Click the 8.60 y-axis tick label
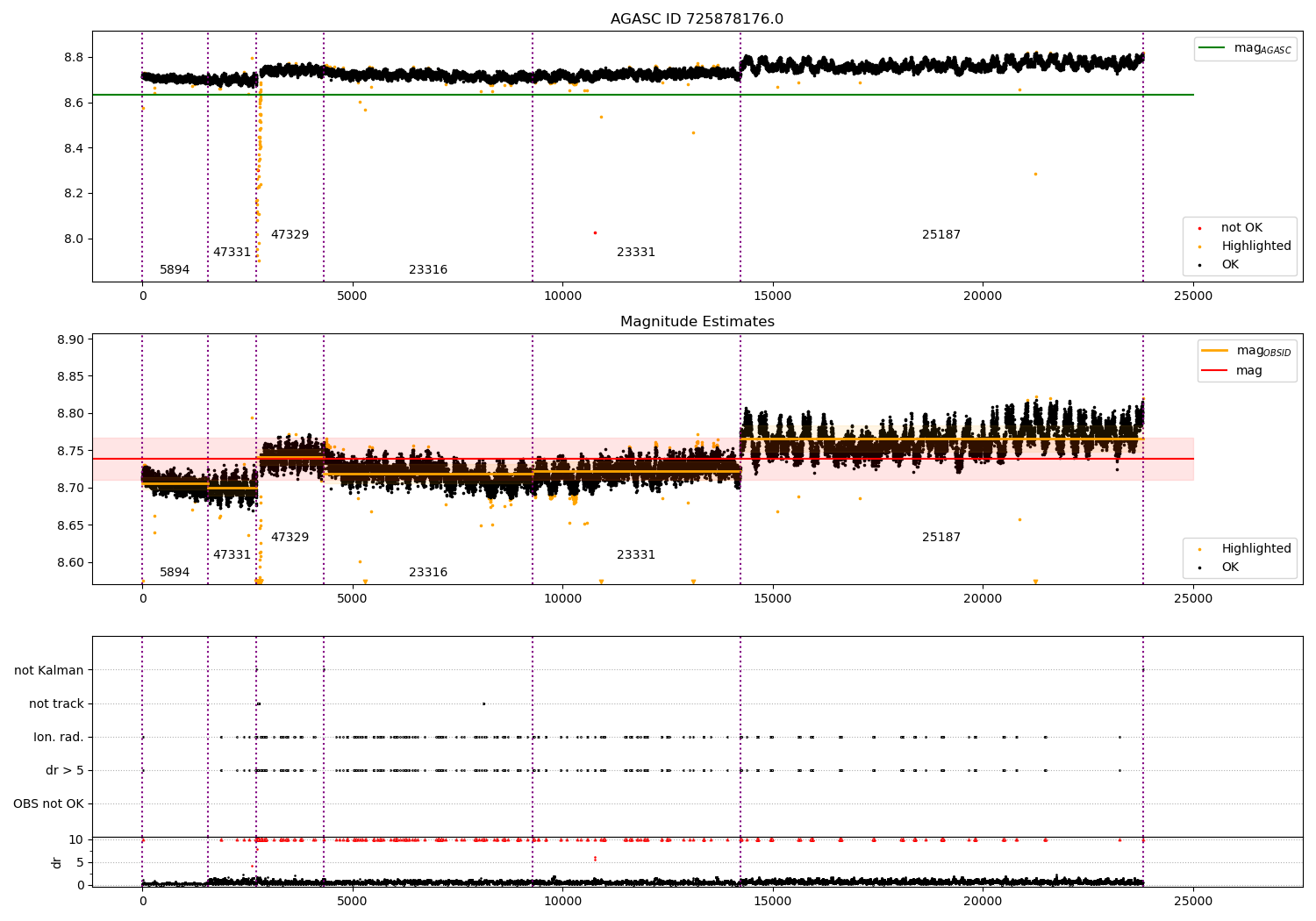 coord(69,563)
